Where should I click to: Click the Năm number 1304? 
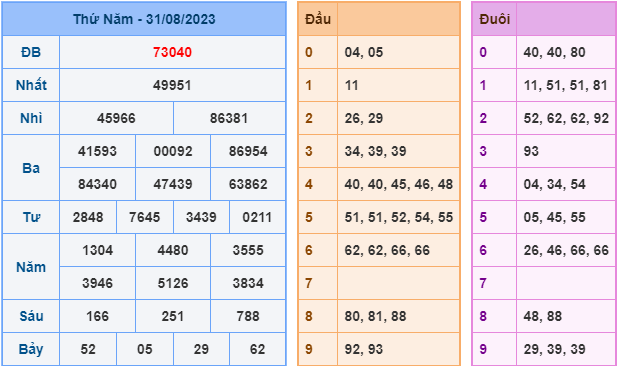coord(97,250)
